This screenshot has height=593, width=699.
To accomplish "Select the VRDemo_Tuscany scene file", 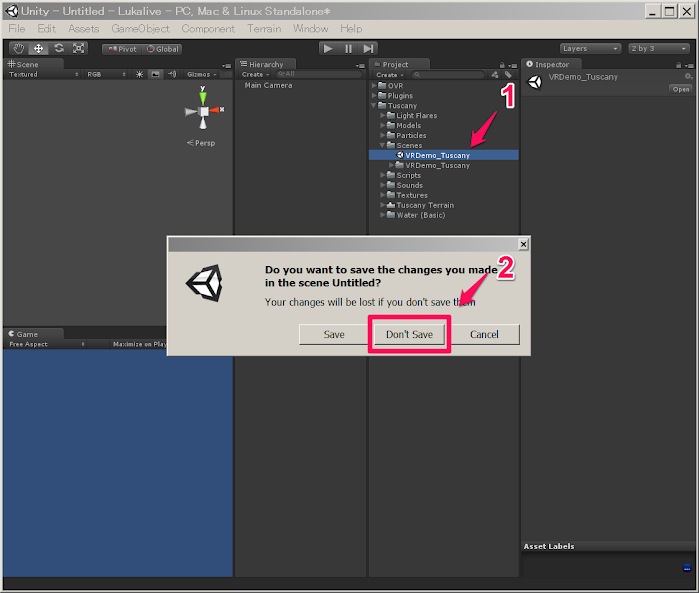I will point(444,155).
